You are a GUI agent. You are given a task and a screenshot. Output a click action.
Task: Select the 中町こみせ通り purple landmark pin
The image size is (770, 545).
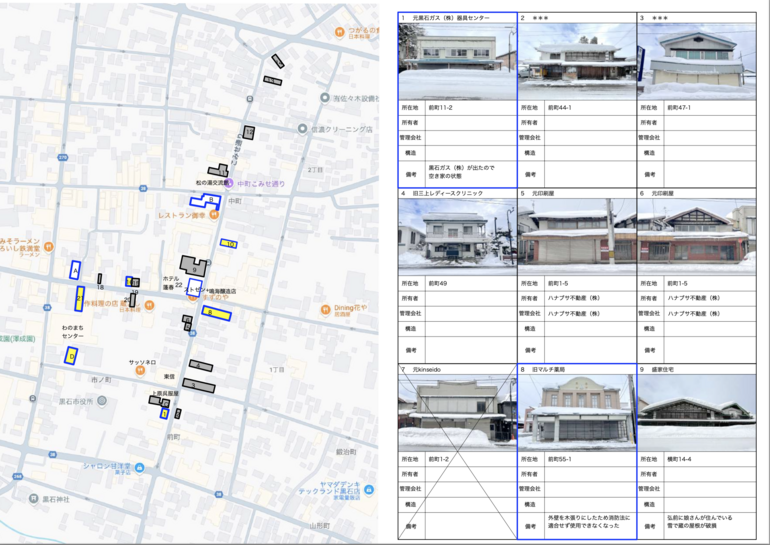[229, 184]
